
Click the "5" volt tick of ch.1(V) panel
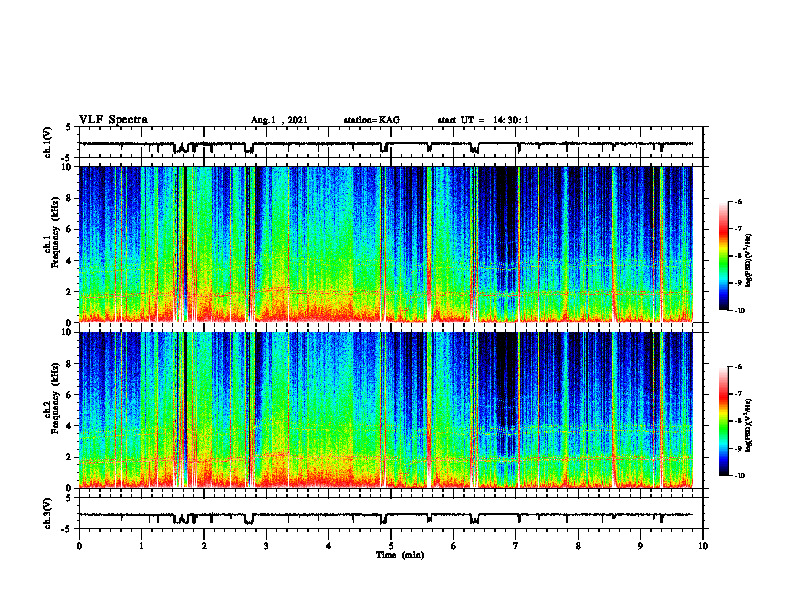coord(69,127)
